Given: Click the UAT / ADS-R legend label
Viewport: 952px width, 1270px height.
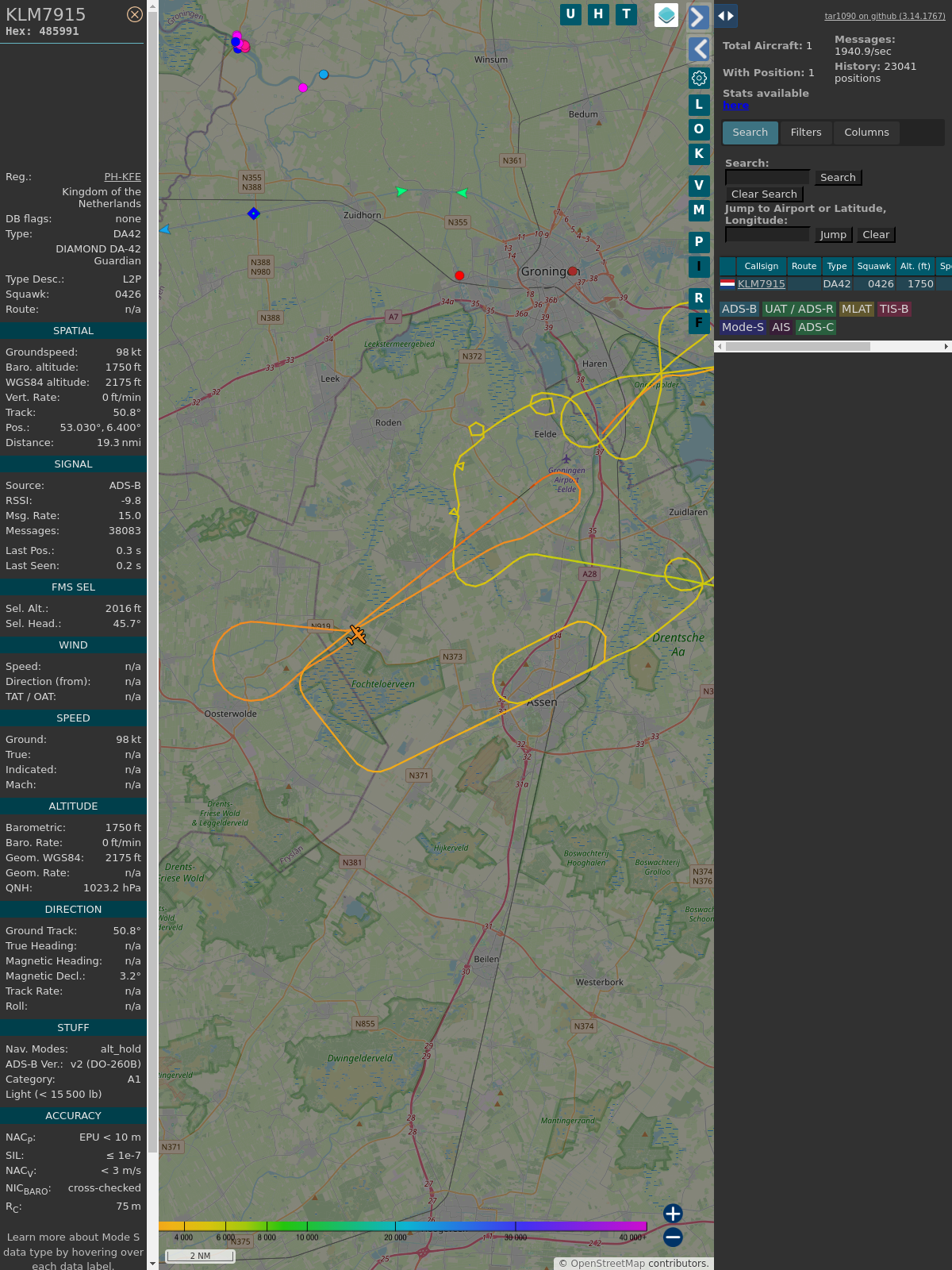Looking at the screenshot, I should pos(799,310).
